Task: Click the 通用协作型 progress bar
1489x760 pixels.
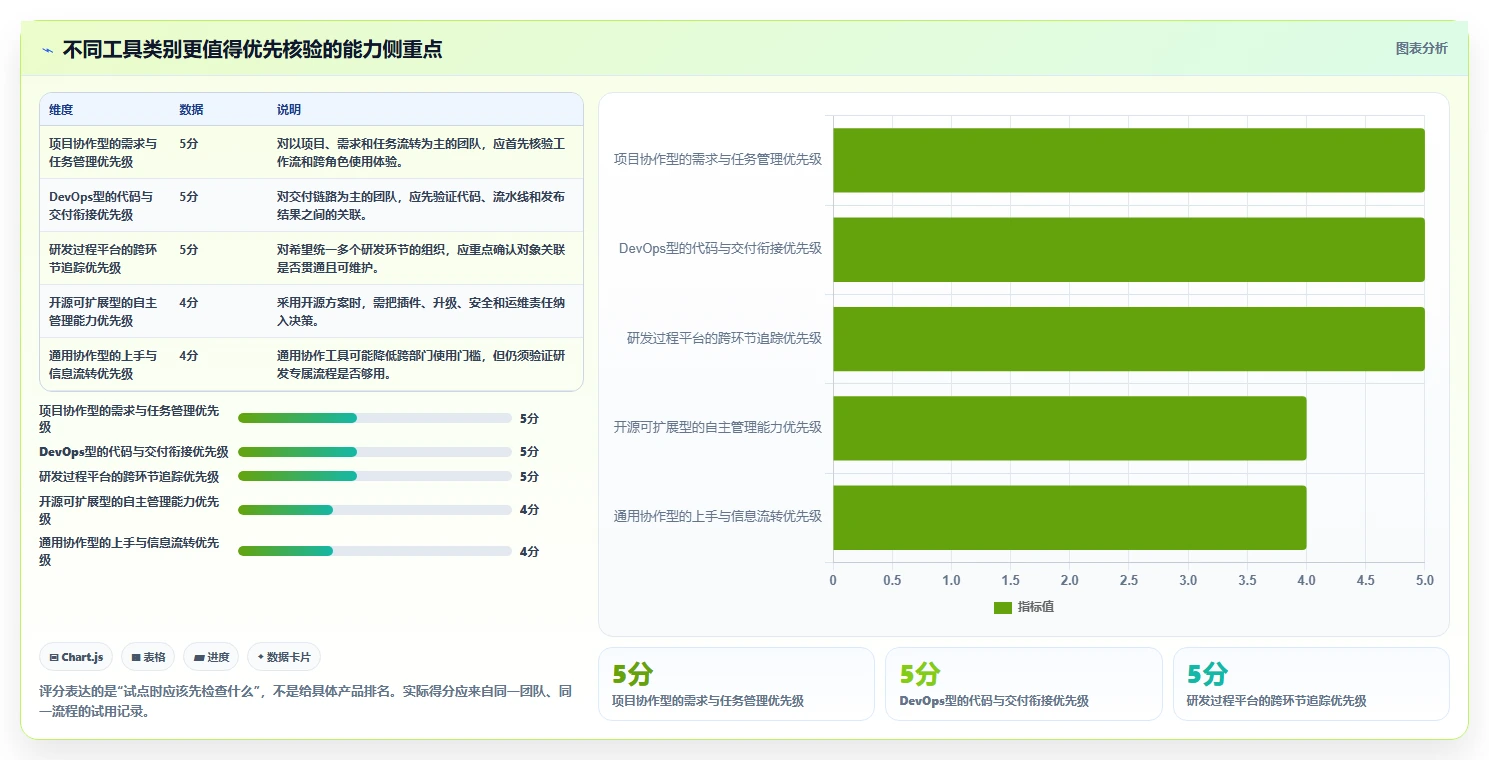Action: tap(375, 551)
